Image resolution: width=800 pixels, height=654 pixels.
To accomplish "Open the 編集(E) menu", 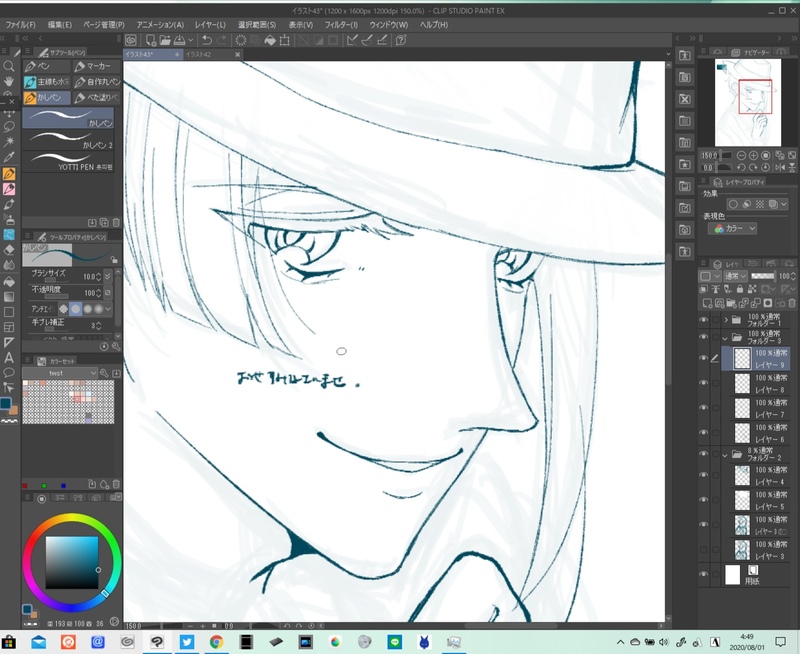I will point(60,24).
